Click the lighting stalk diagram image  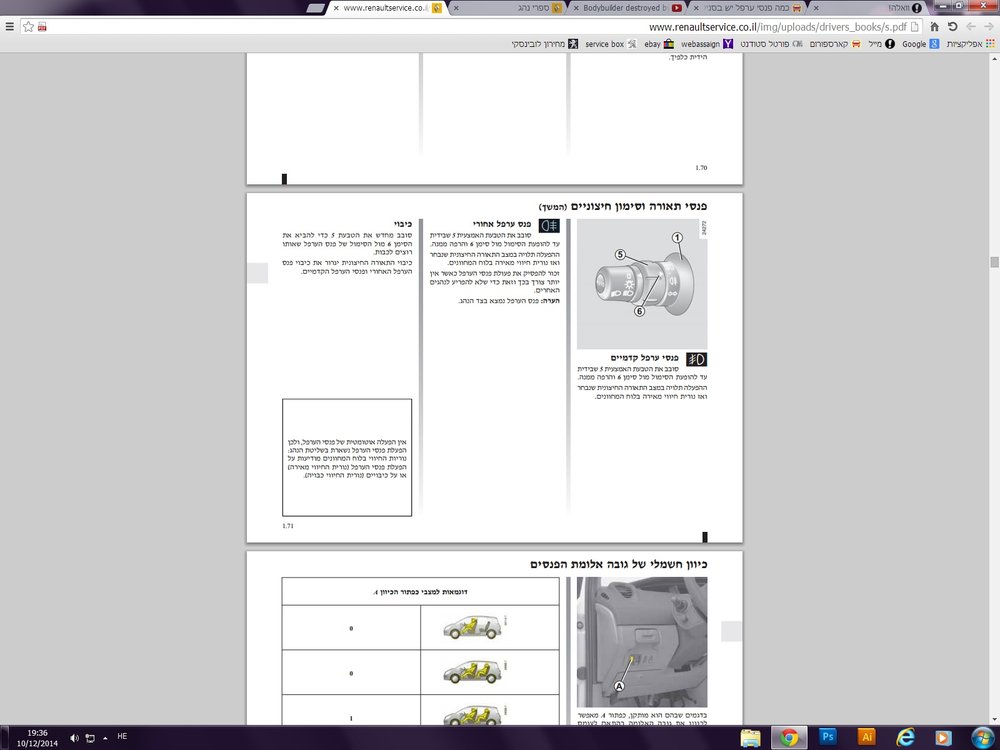[x=642, y=284]
